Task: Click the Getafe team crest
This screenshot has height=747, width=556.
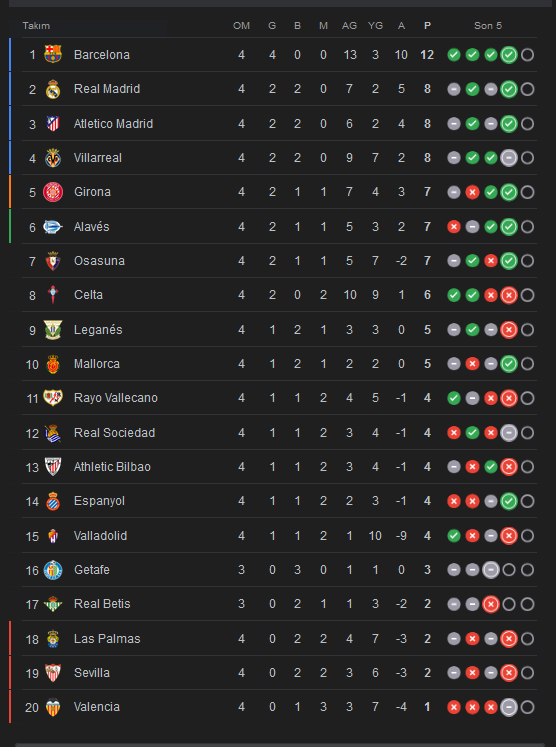Action: [53, 570]
